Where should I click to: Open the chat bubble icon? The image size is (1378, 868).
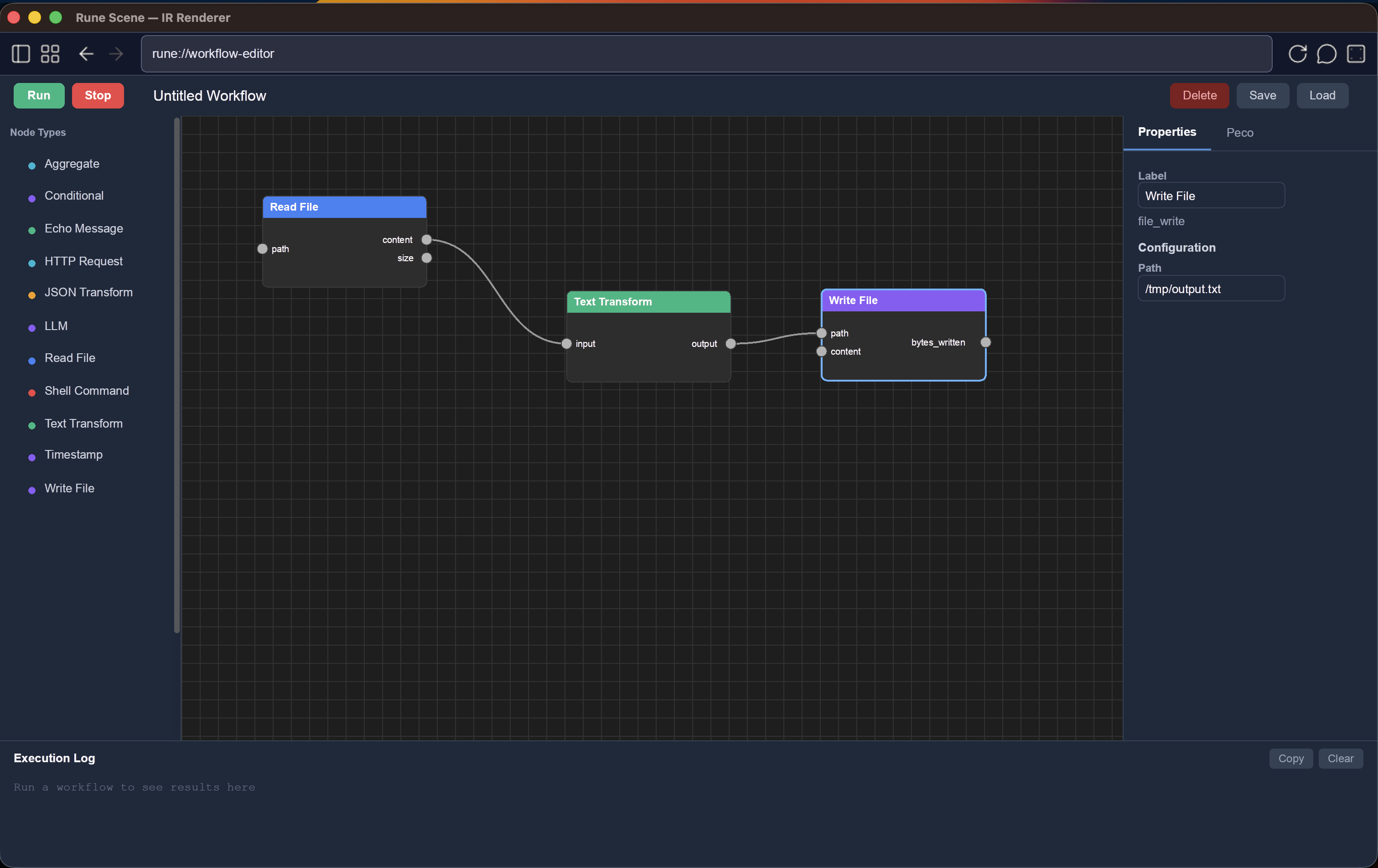(1327, 53)
